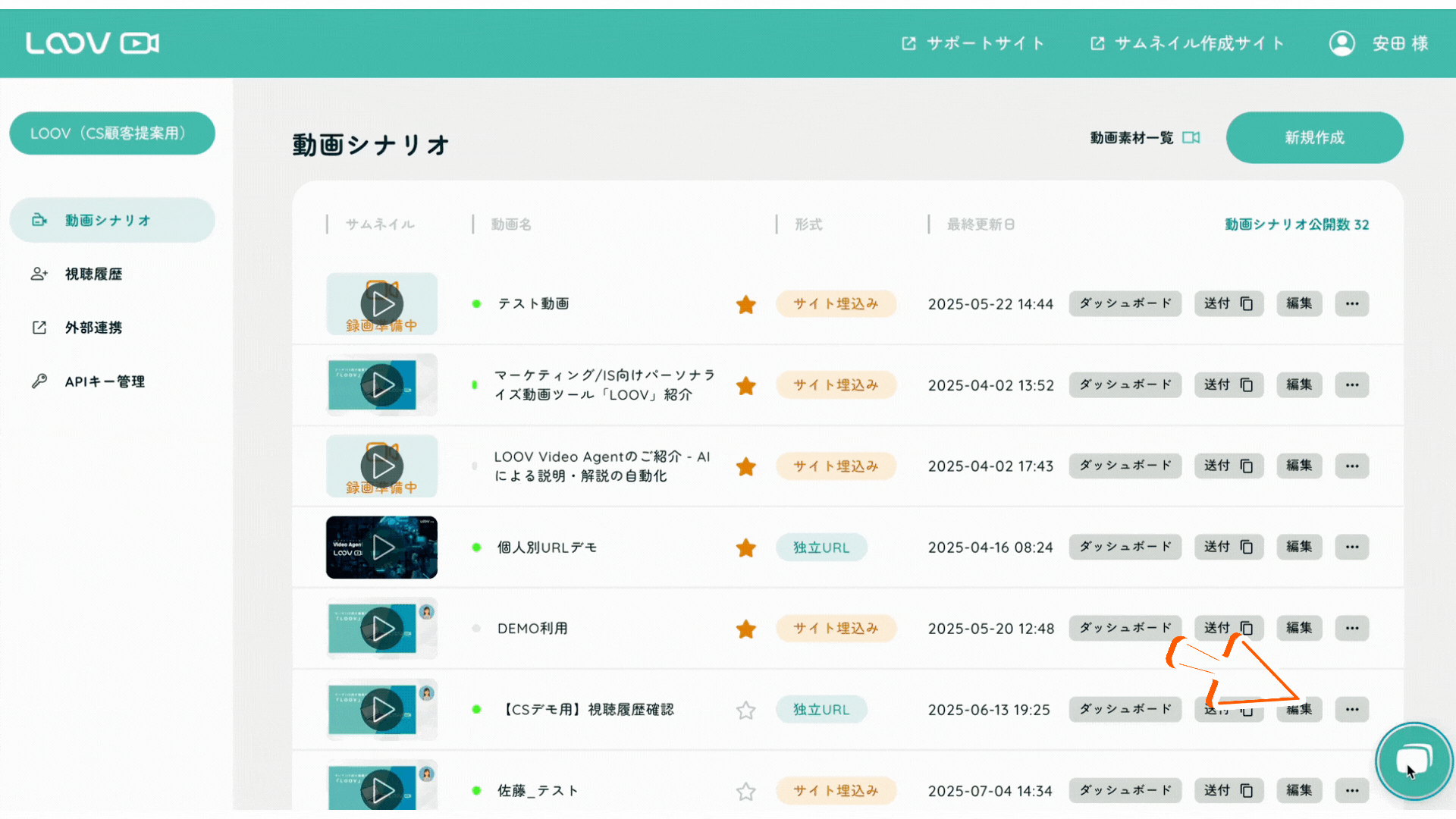Click the date 2025-06-13 19:25
The image size is (1456, 819).
pyautogui.click(x=989, y=710)
